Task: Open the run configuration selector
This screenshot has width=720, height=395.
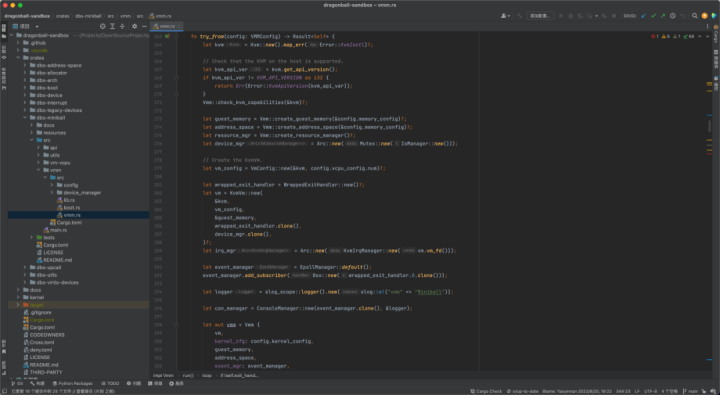Action: click(540, 16)
